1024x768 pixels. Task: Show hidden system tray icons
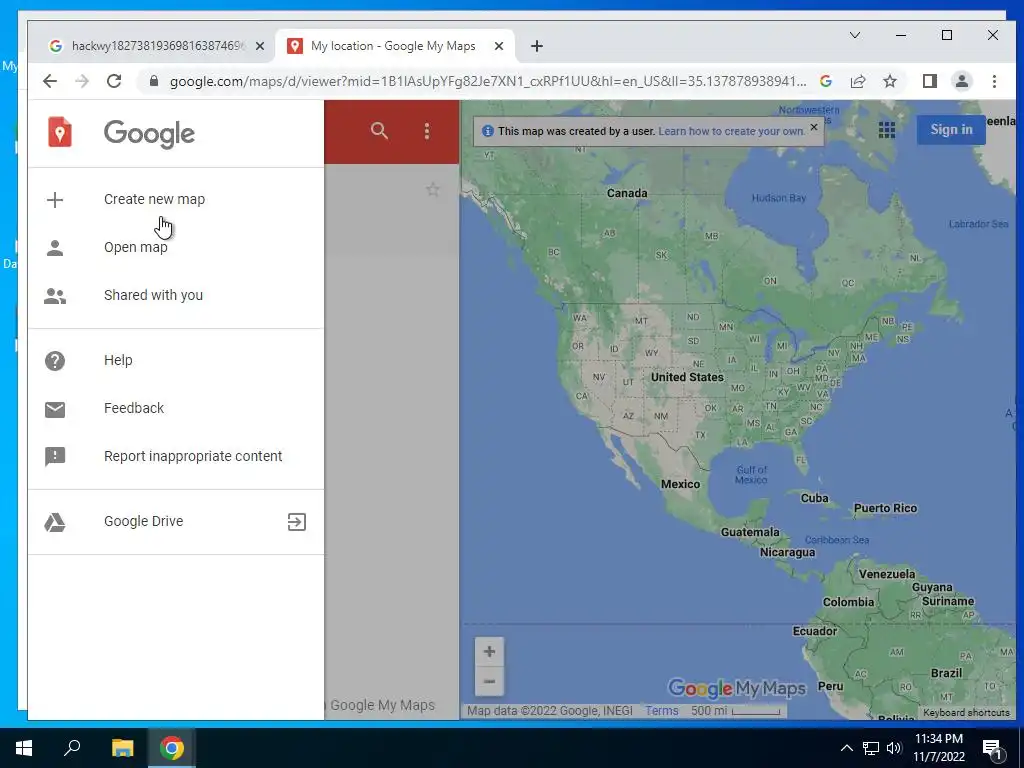(846, 748)
